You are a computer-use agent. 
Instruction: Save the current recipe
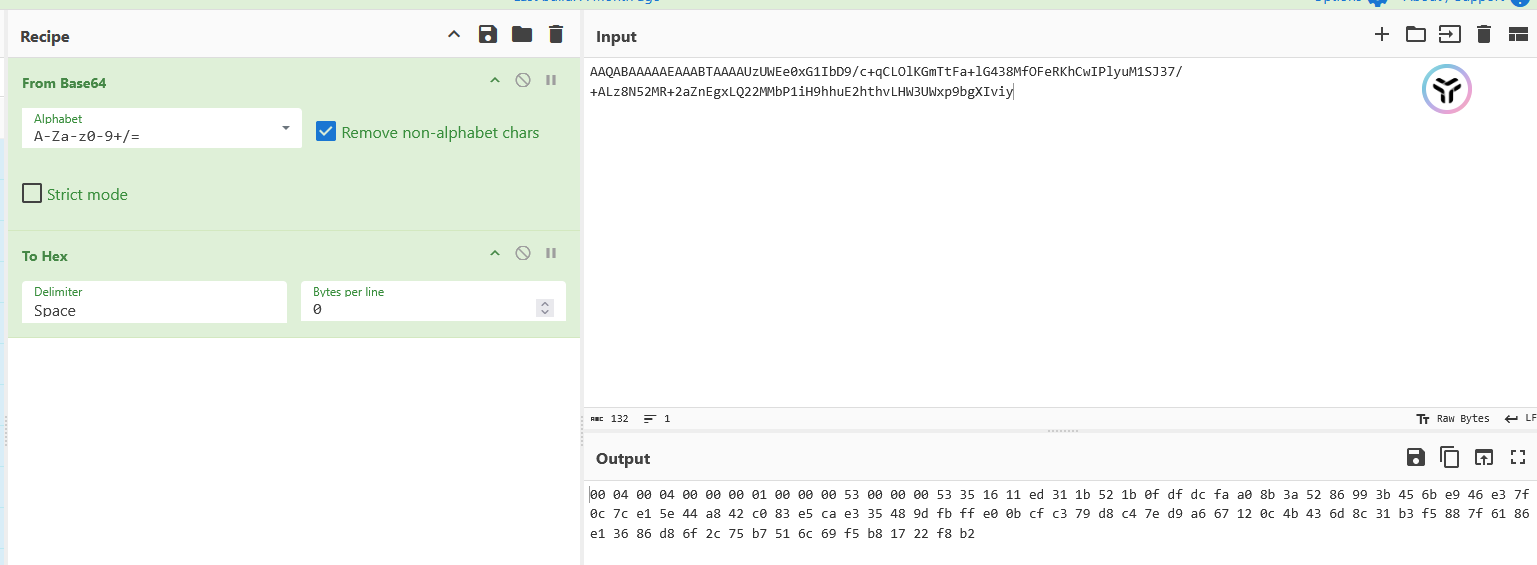488,35
